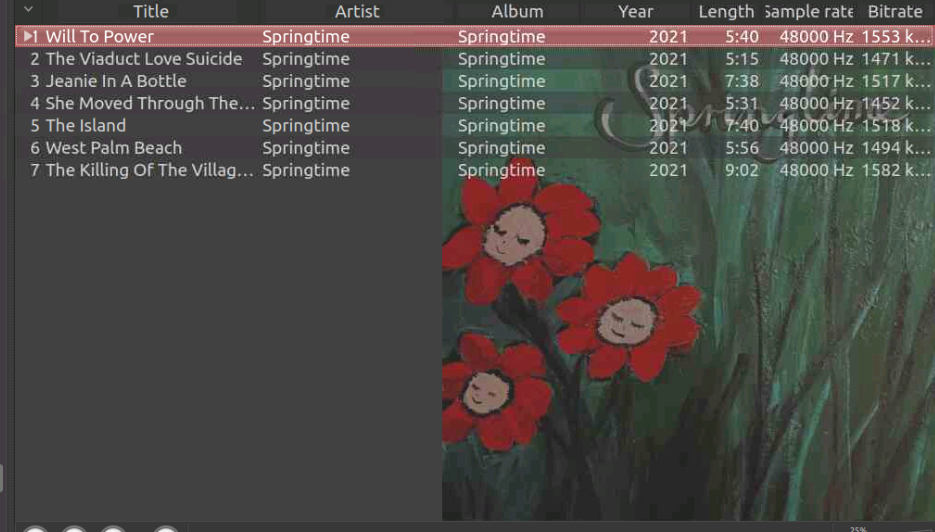Select the track titled The Island
This screenshot has width=935, height=532.
pyautogui.click(x=86, y=125)
